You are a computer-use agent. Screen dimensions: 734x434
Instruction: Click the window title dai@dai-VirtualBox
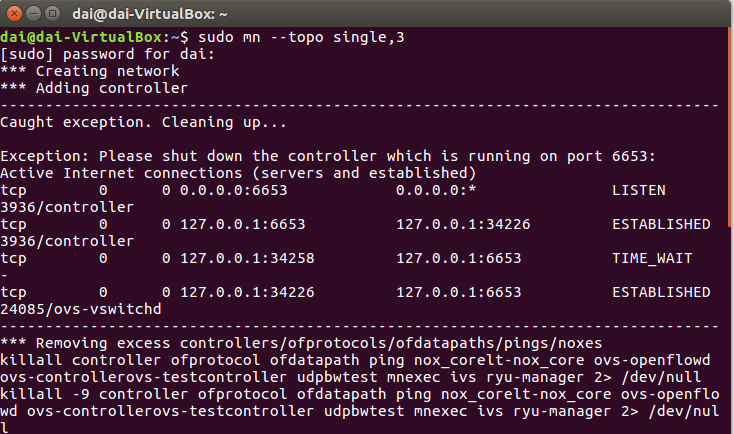tap(150, 14)
